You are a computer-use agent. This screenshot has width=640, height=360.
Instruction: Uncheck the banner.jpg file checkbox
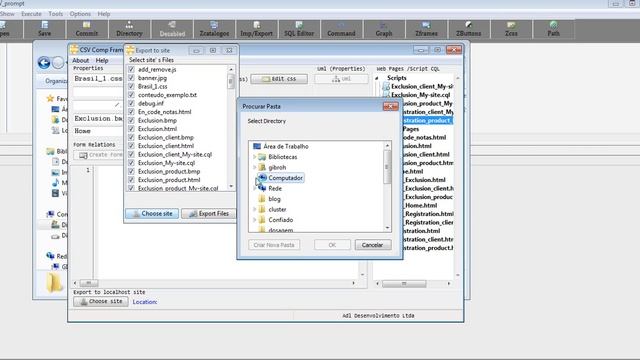[131, 78]
